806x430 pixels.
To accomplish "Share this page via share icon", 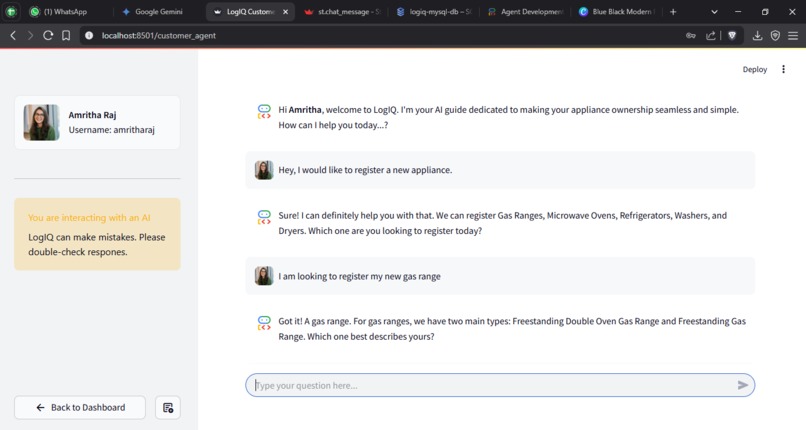I will pyautogui.click(x=710, y=35).
